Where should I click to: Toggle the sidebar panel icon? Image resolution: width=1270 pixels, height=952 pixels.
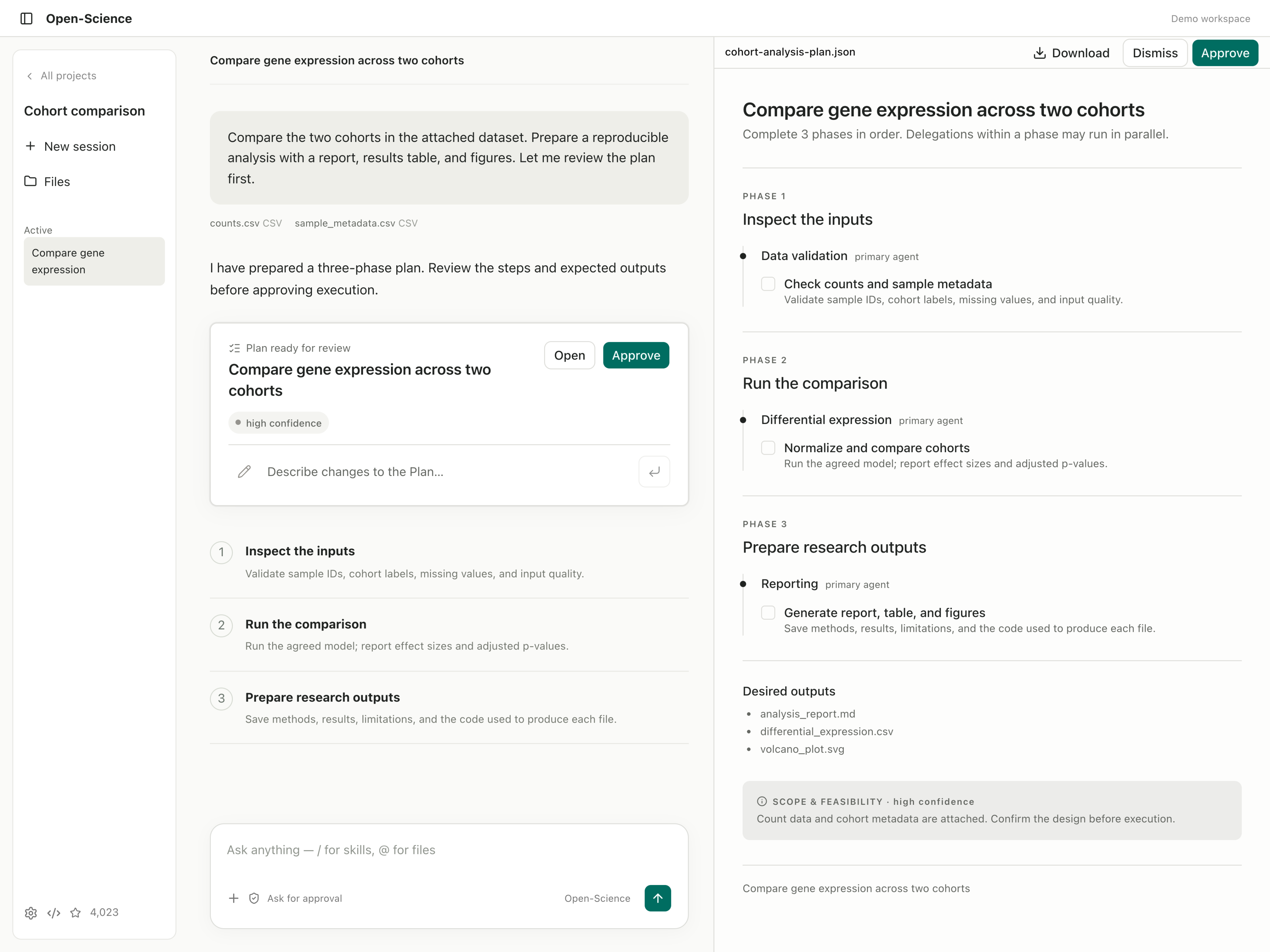tap(26, 18)
